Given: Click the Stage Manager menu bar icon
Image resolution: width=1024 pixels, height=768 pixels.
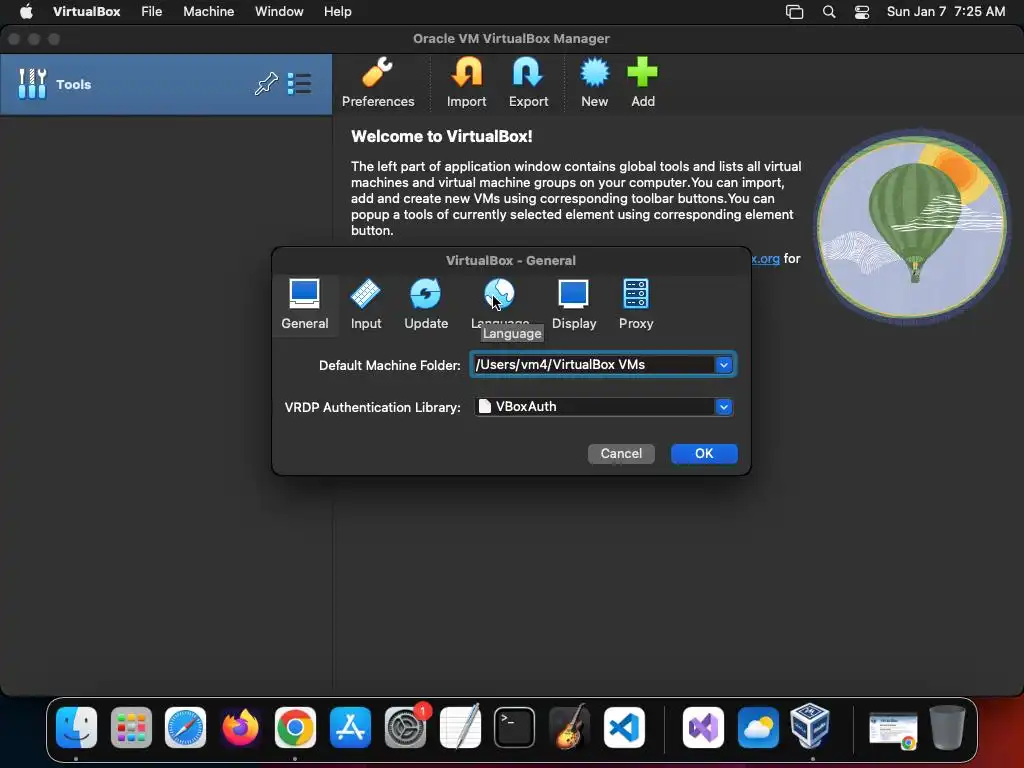Looking at the screenshot, I should (x=794, y=12).
